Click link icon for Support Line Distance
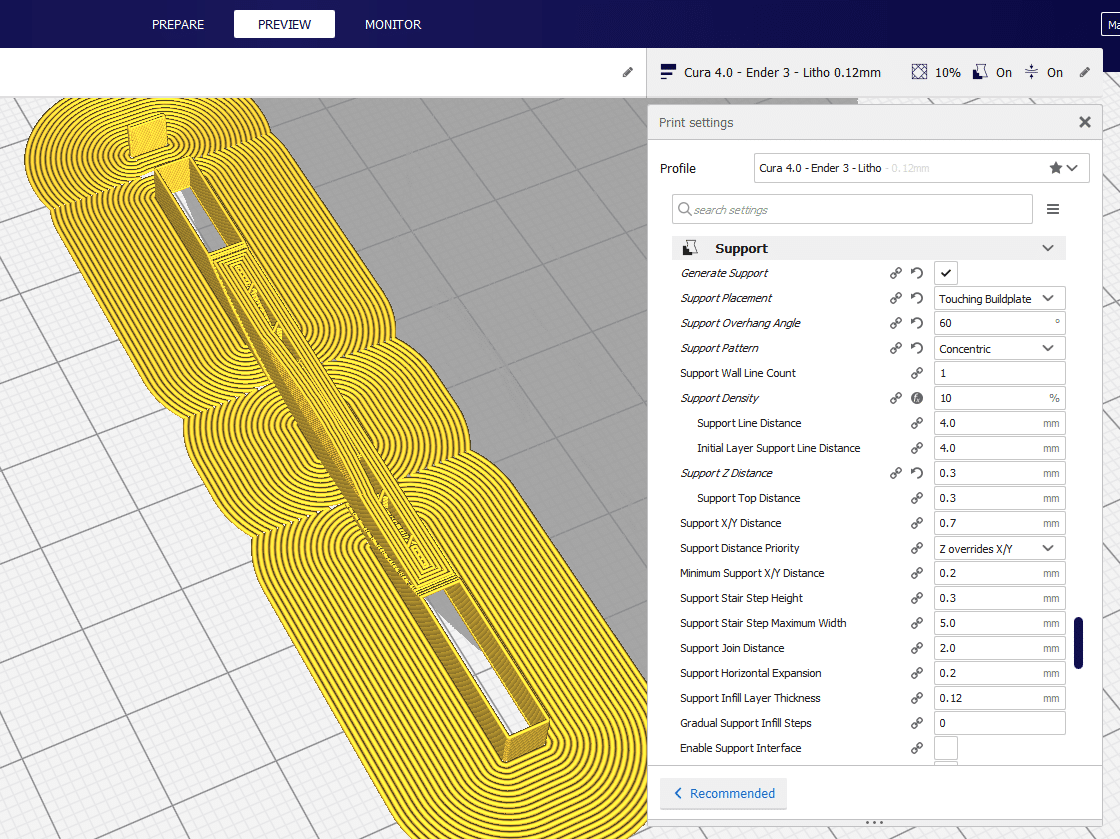1120x839 pixels. (x=917, y=423)
